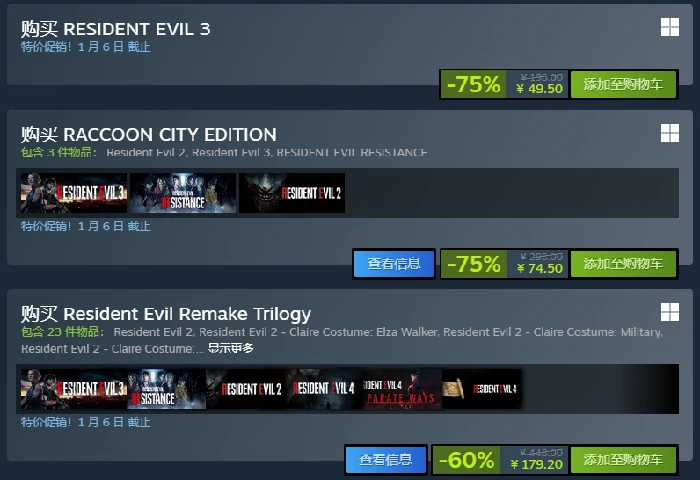Open Resident Evil 2 thumbnail in Raccoon City bundle
Screen dimensions: 700x480
(292, 193)
